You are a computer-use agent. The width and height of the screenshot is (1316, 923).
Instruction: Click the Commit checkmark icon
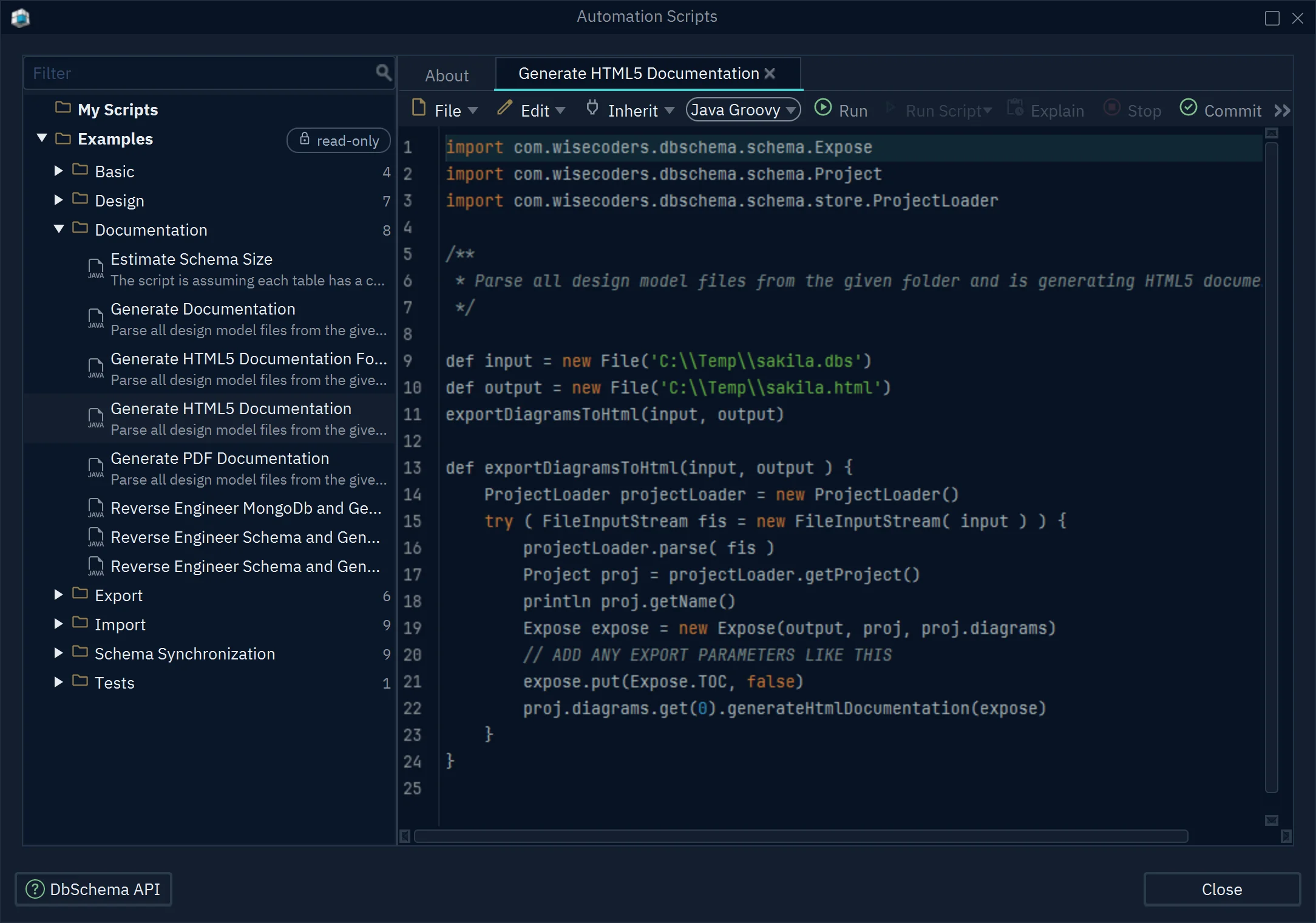[1188, 107]
